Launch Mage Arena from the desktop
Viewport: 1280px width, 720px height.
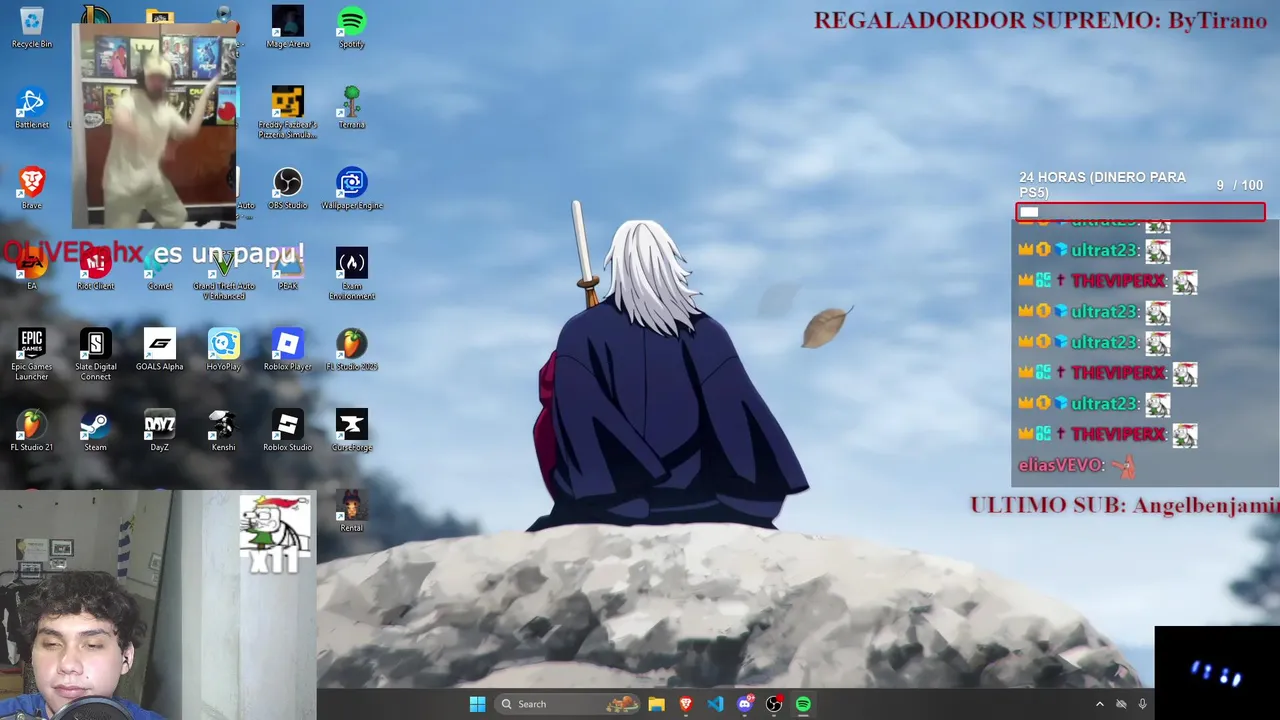(x=288, y=27)
